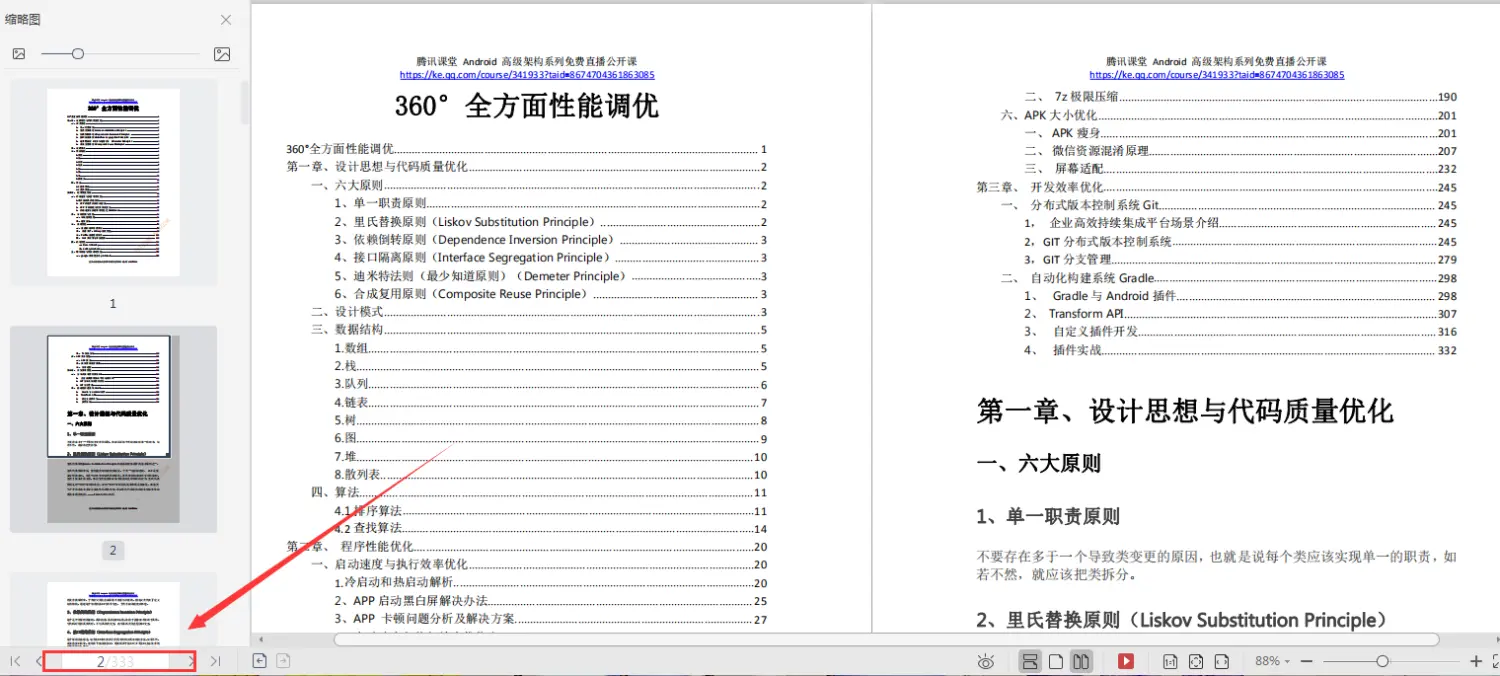Click the zoom slider handle
The width and height of the screenshot is (1500, 676).
[x=1382, y=661]
